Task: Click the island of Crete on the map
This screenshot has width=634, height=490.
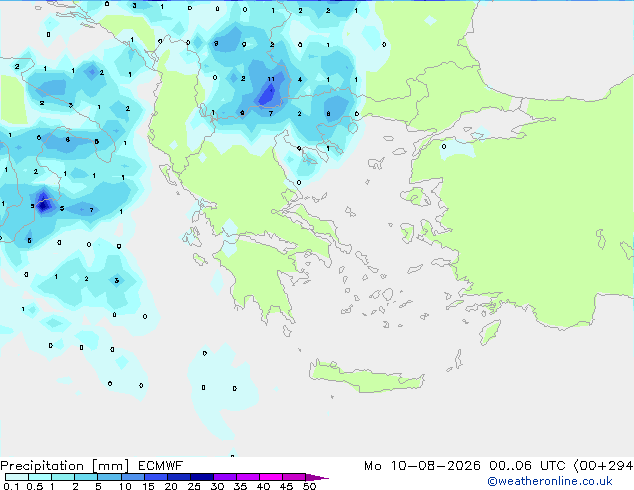Action: (366, 377)
